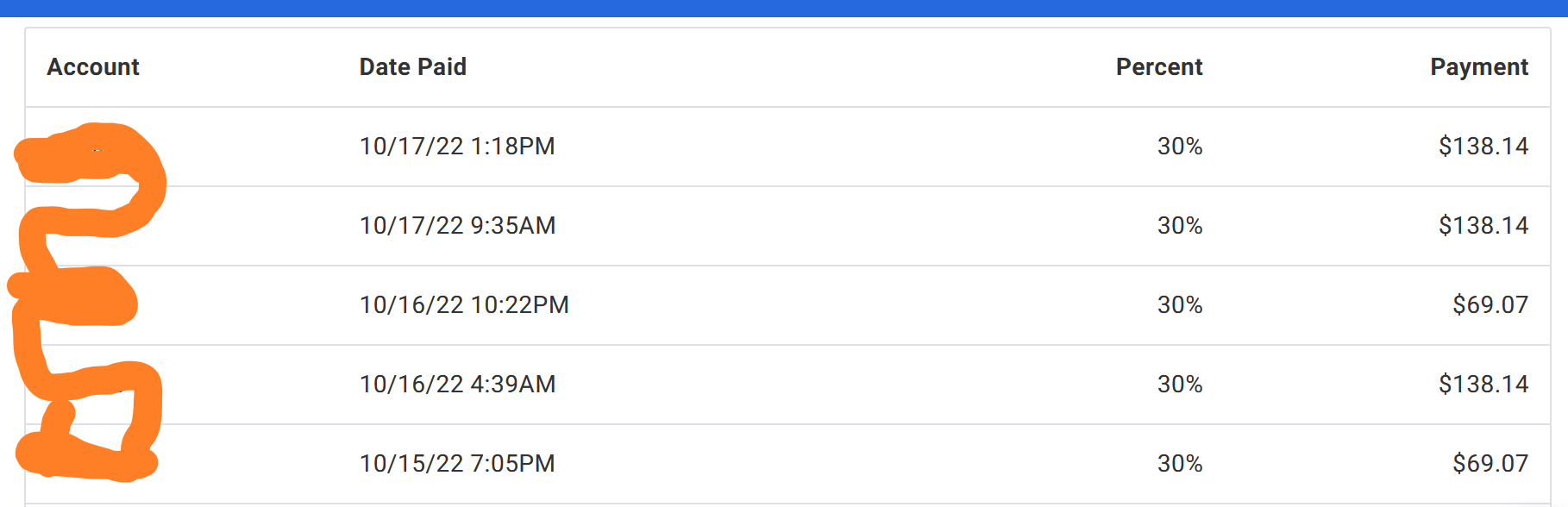Image resolution: width=1568 pixels, height=507 pixels.
Task: Select the 10/16/22 10:22PM date cell
Action: [464, 305]
